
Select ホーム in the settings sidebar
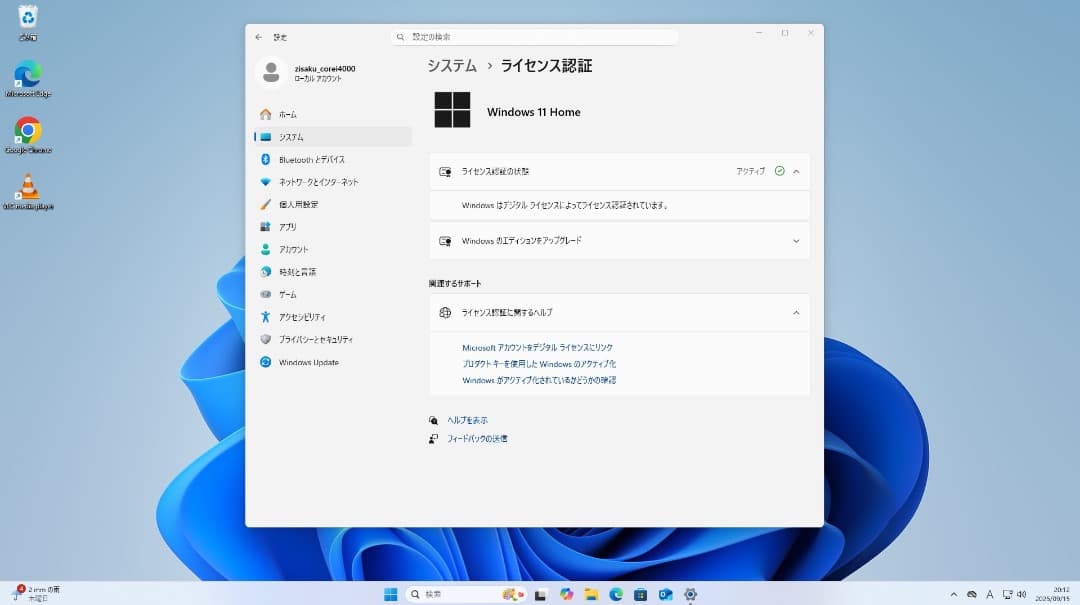pos(333,114)
